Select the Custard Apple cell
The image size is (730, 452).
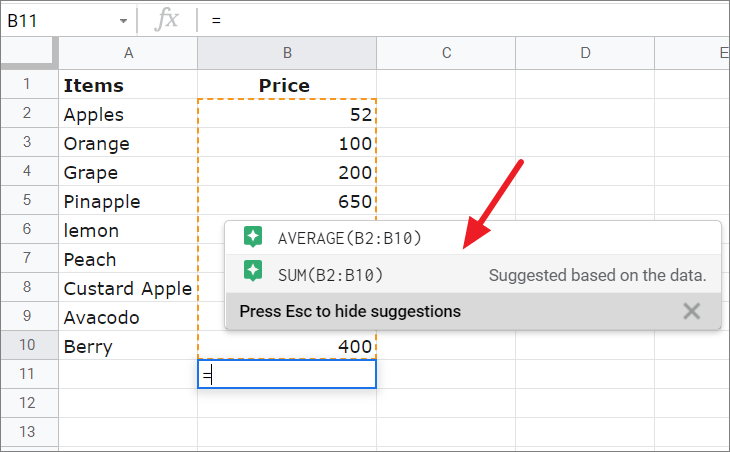(x=128, y=288)
